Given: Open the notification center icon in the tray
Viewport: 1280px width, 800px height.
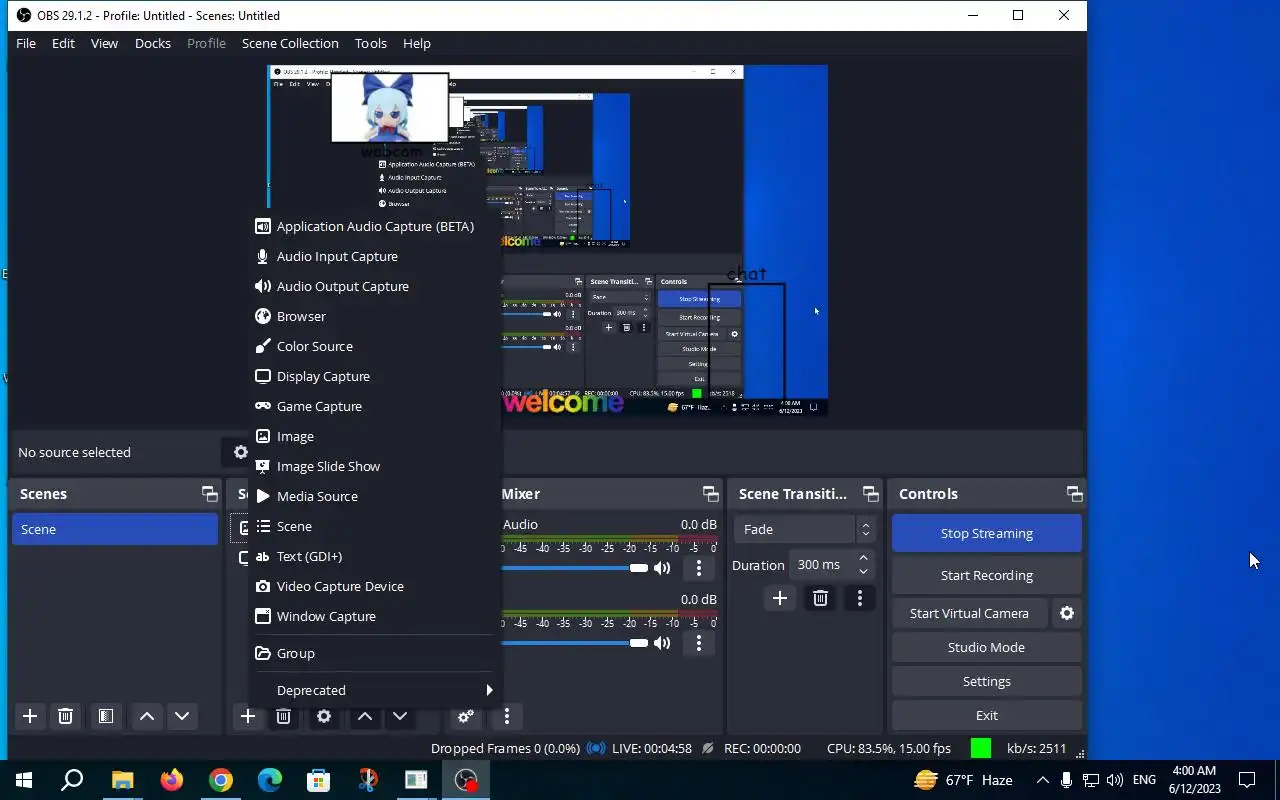Looking at the screenshot, I should click(1247, 780).
